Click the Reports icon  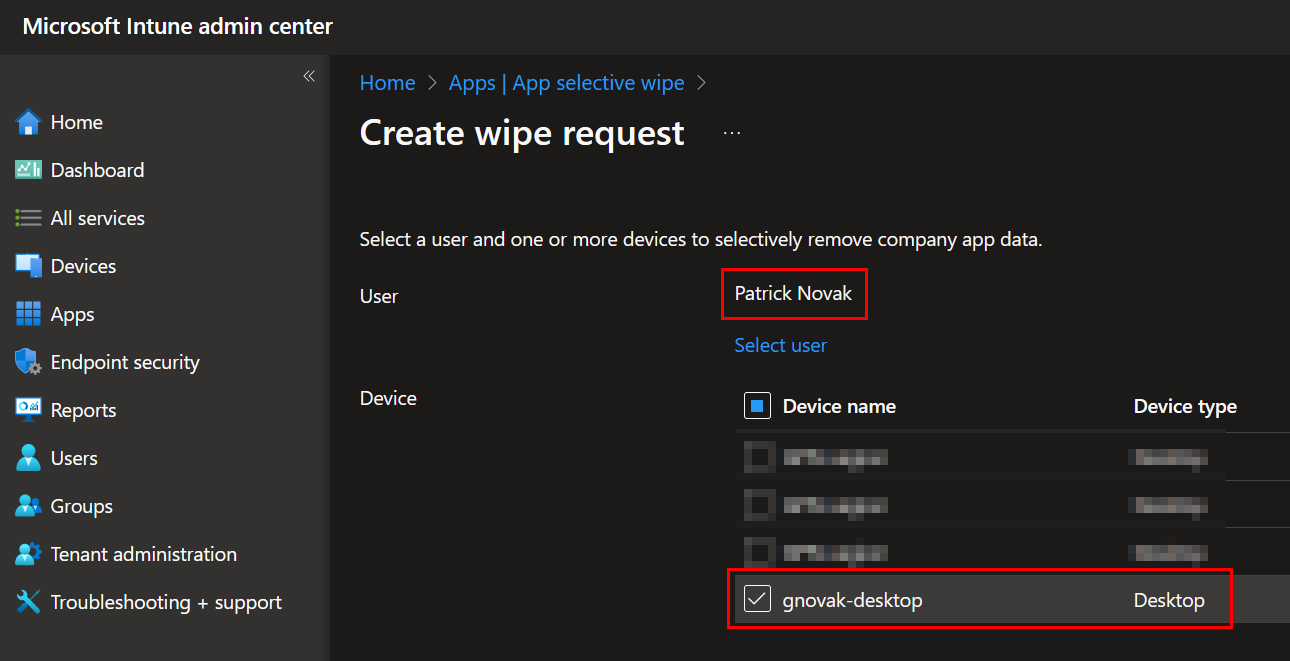pos(29,409)
